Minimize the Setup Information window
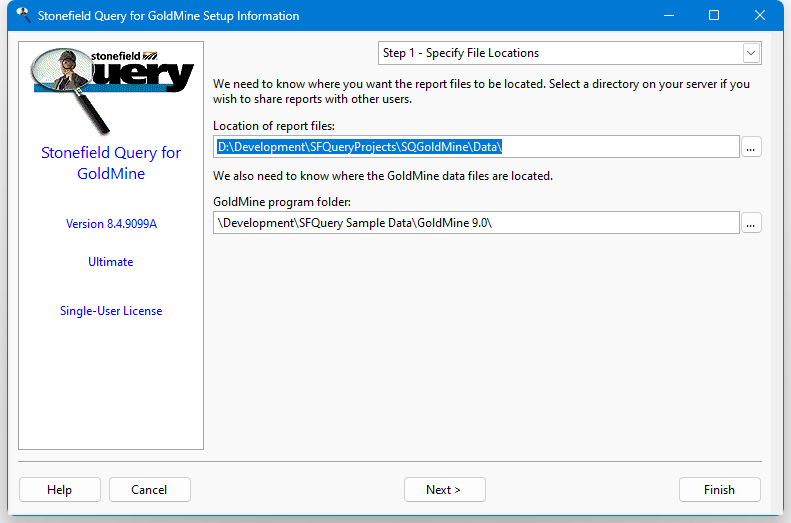The image size is (791, 523). click(669, 15)
